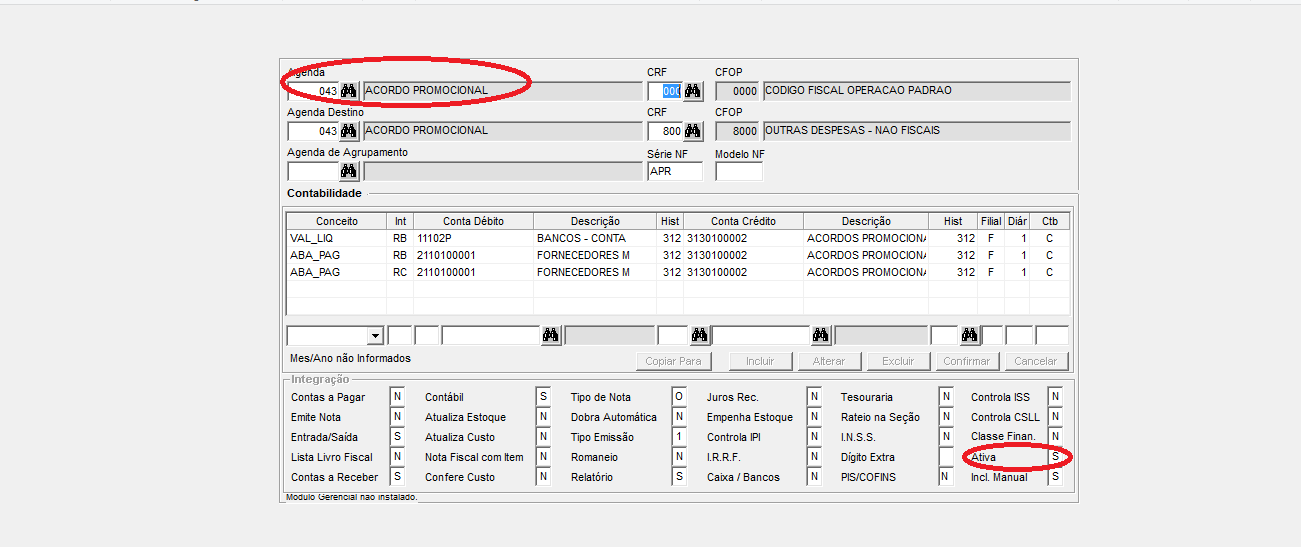Focus the Nota Fiscal com Item field

click(543, 457)
